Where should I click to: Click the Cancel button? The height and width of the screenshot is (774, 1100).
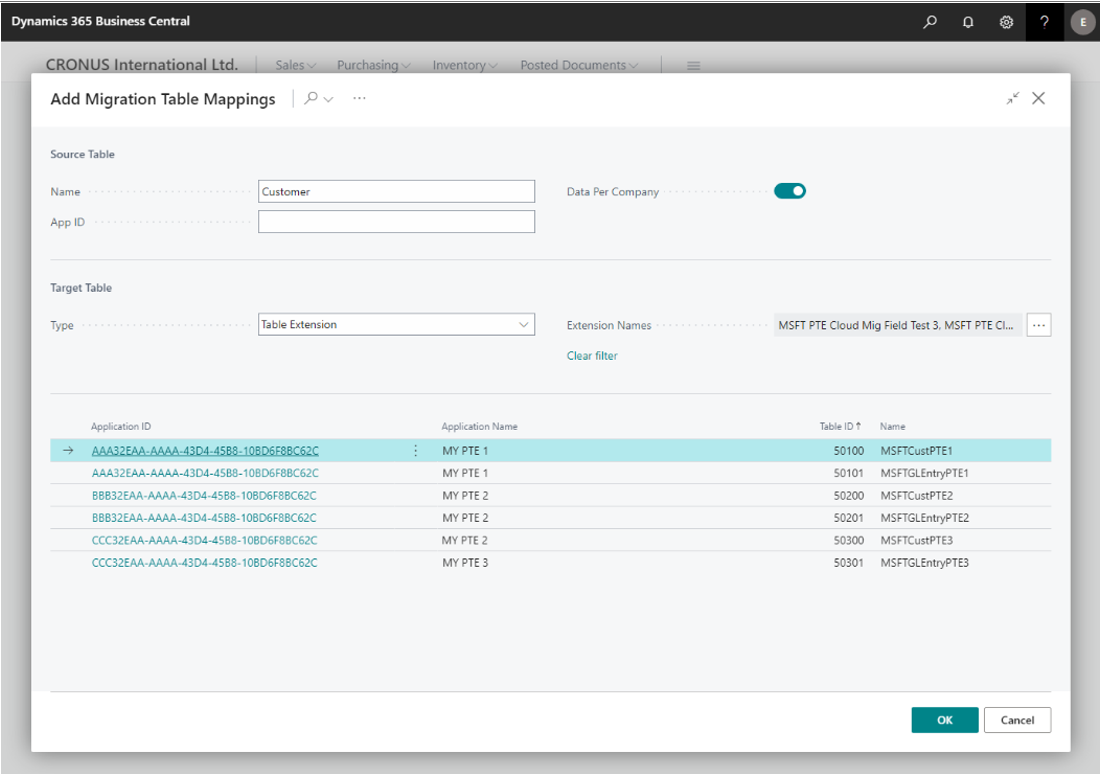click(1017, 720)
